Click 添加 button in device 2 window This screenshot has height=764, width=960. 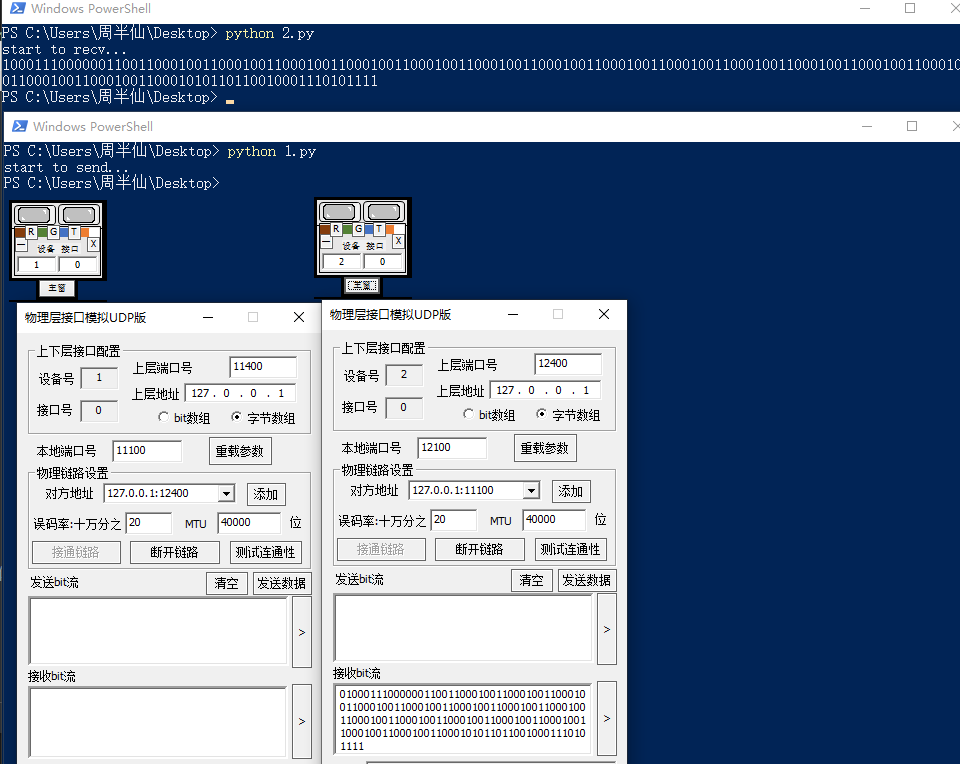coord(571,491)
